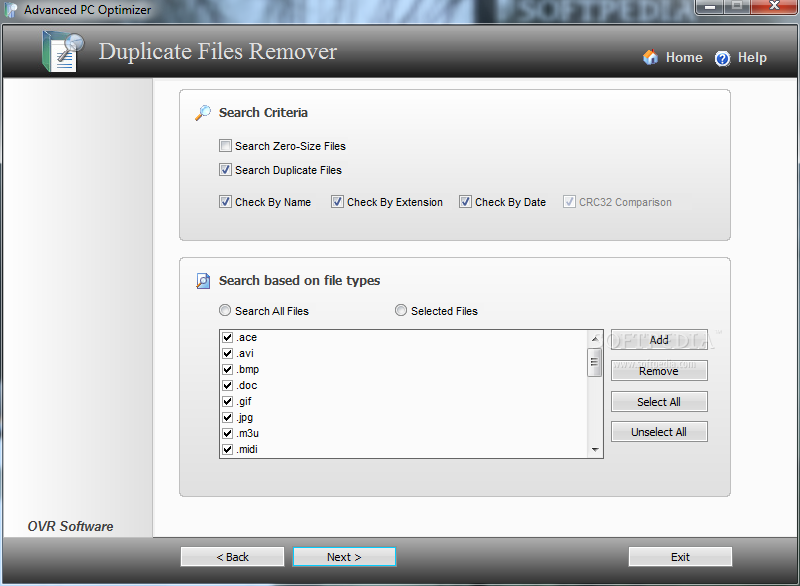Toggle Check By Extension checkbox

337,202
